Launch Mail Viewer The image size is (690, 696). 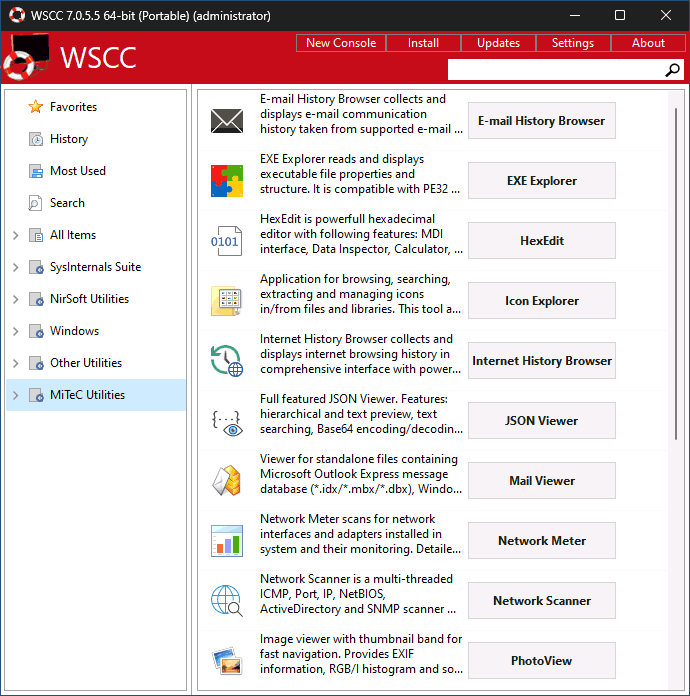coord(542,480)
